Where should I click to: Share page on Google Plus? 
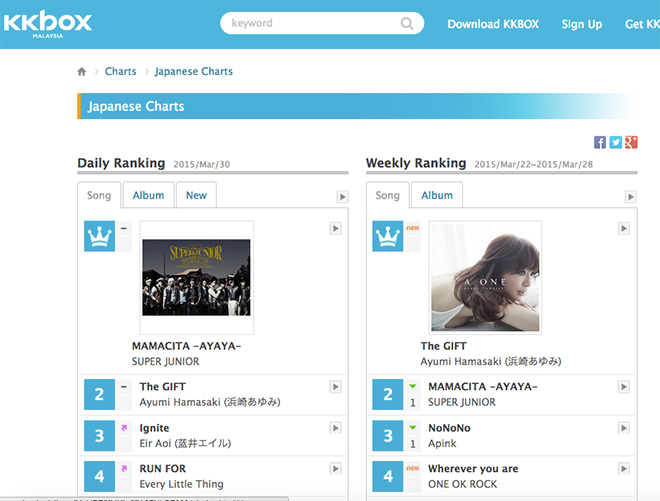pyautogui.click(x=631, y=142)
